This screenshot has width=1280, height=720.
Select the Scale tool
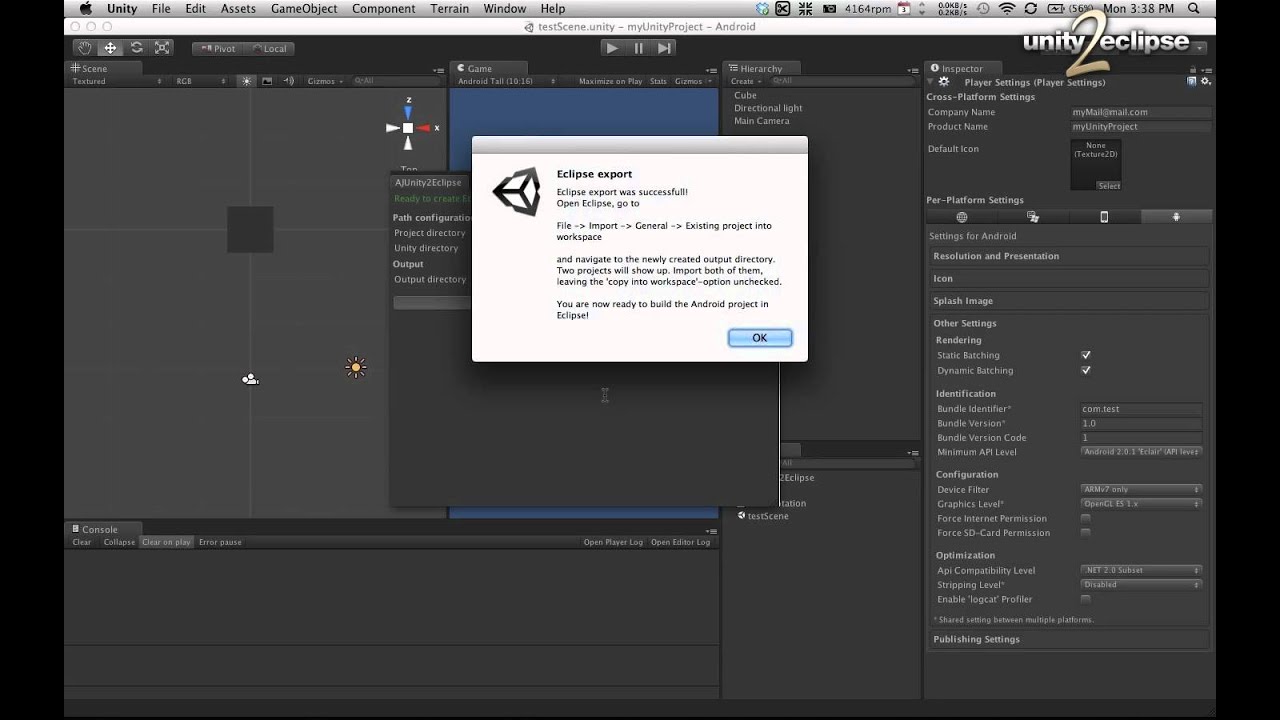(162, 48)
